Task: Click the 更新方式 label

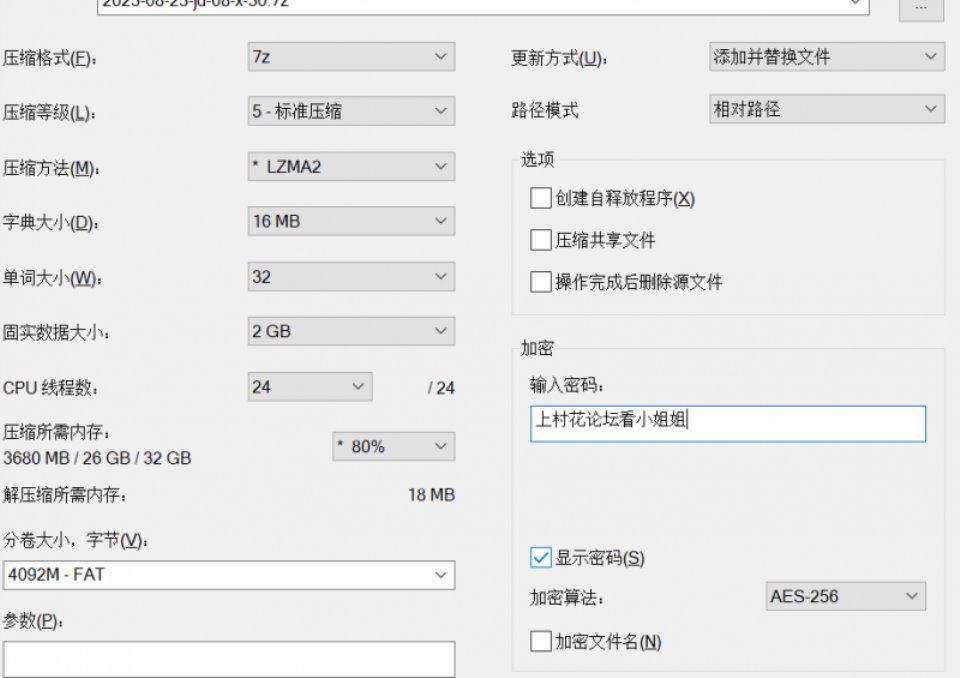Action: pos(559,58)
